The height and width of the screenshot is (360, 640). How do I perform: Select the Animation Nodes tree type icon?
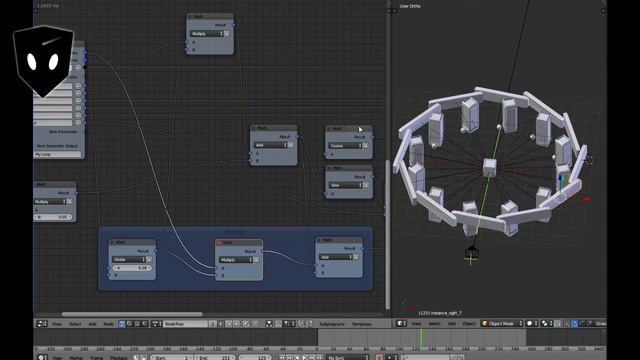(122, 324)
